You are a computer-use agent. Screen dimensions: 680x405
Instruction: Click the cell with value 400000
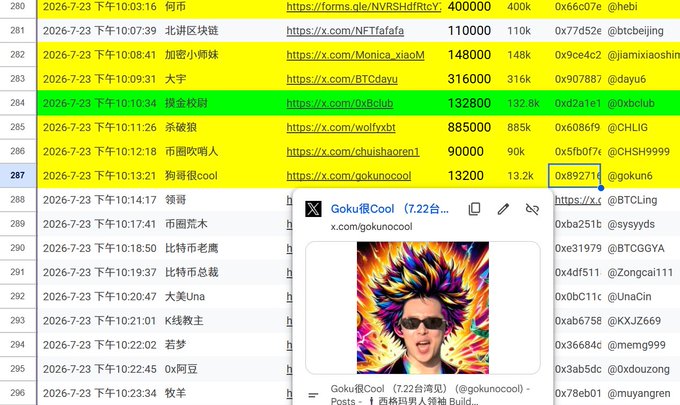point(469,7)
